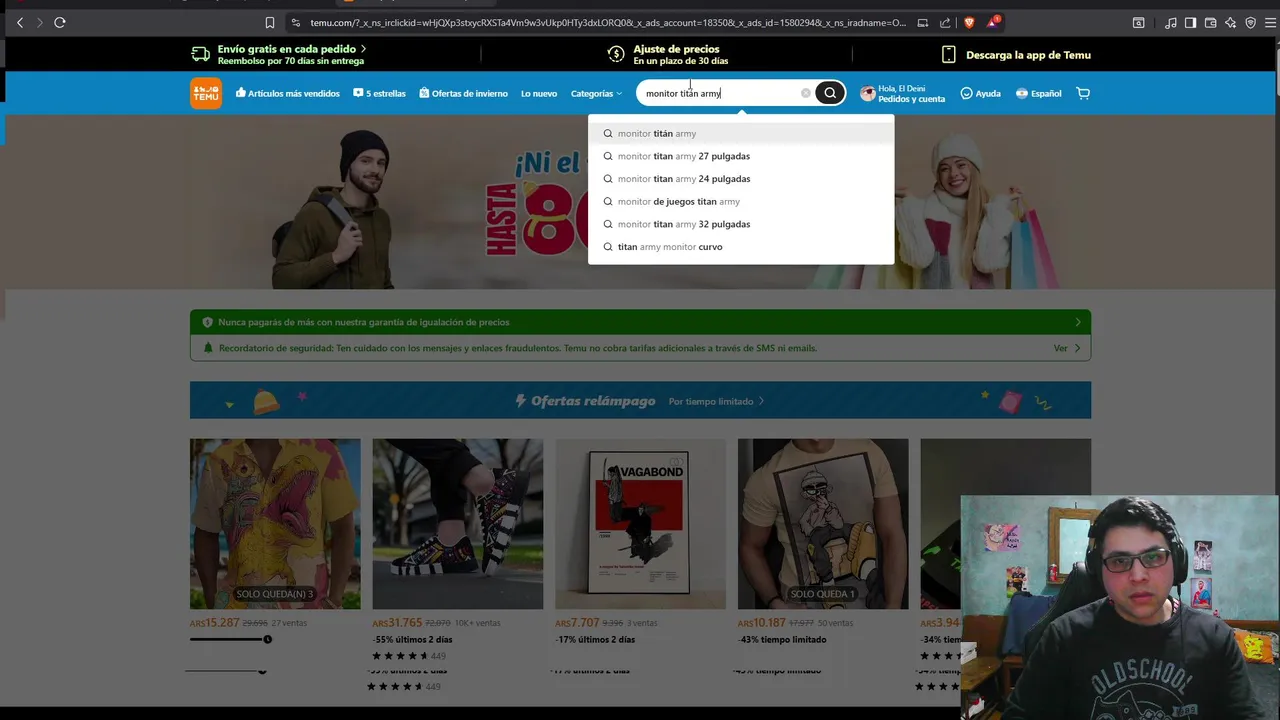Open 'Envío gratis en cada pedido' banner
1280x720 pixels.
coord(279,54)
